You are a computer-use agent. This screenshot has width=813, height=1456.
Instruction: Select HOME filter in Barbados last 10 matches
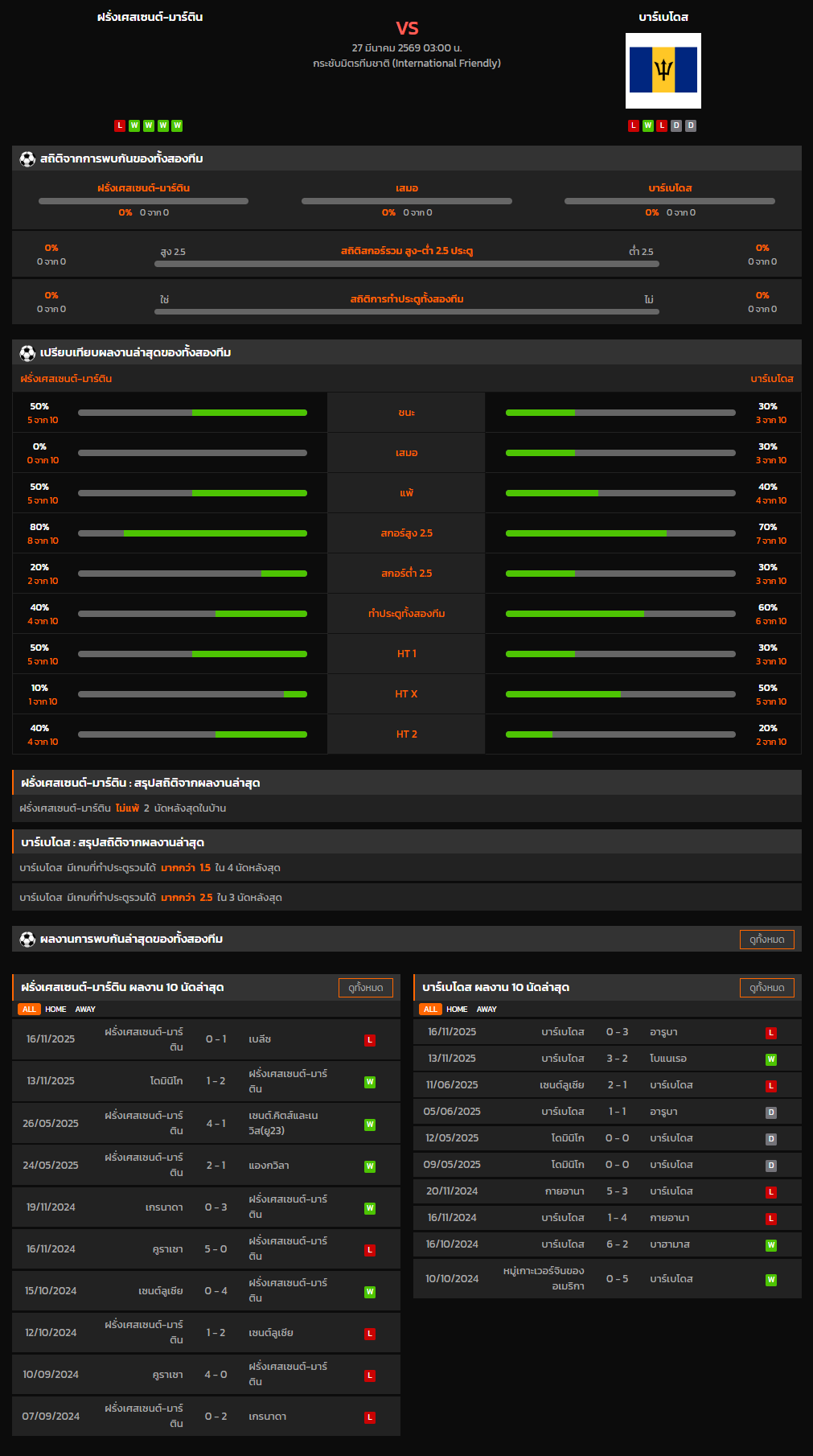click(457, 1010)
